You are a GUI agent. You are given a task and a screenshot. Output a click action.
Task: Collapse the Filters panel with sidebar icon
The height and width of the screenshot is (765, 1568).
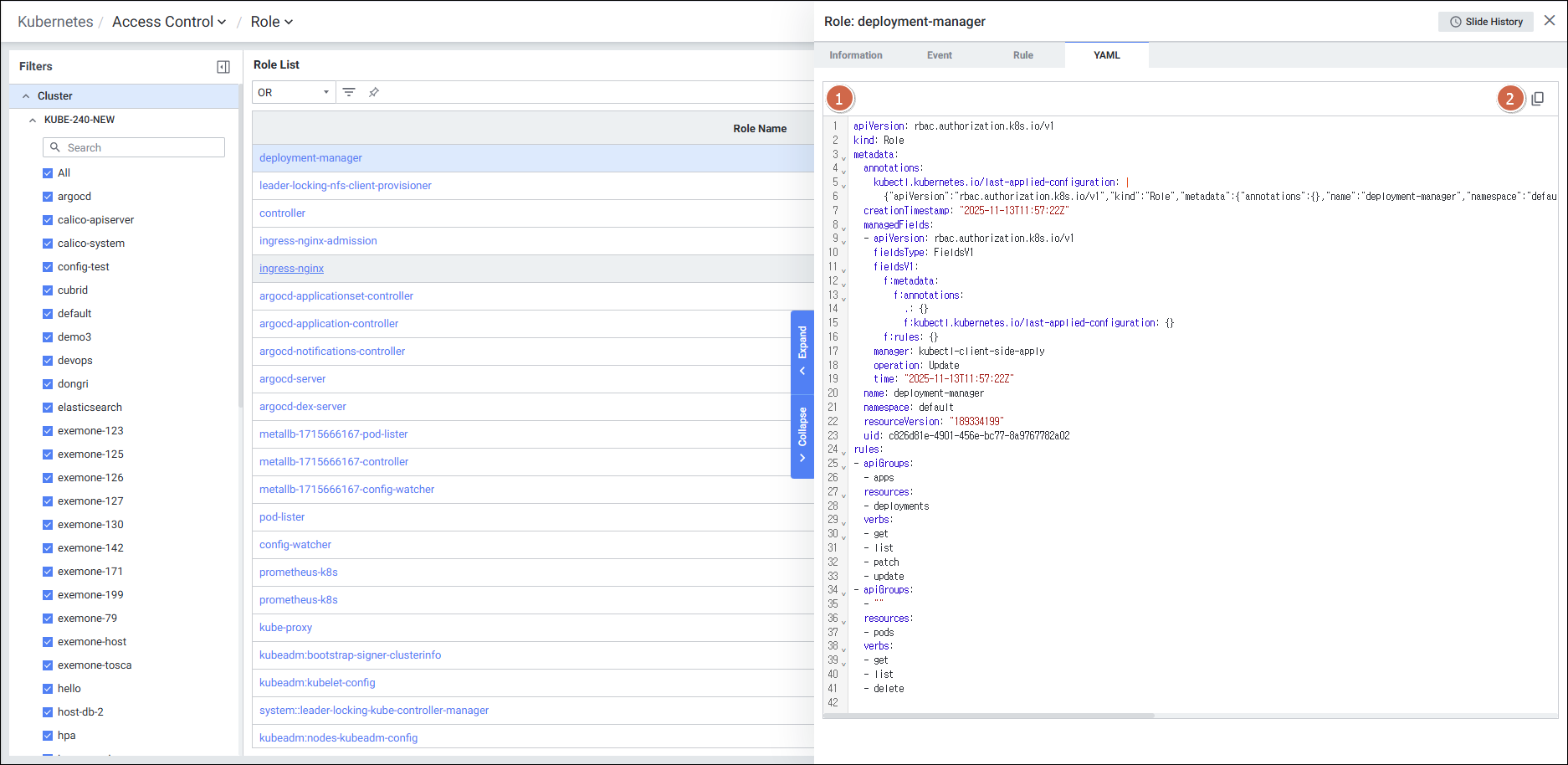223,67
